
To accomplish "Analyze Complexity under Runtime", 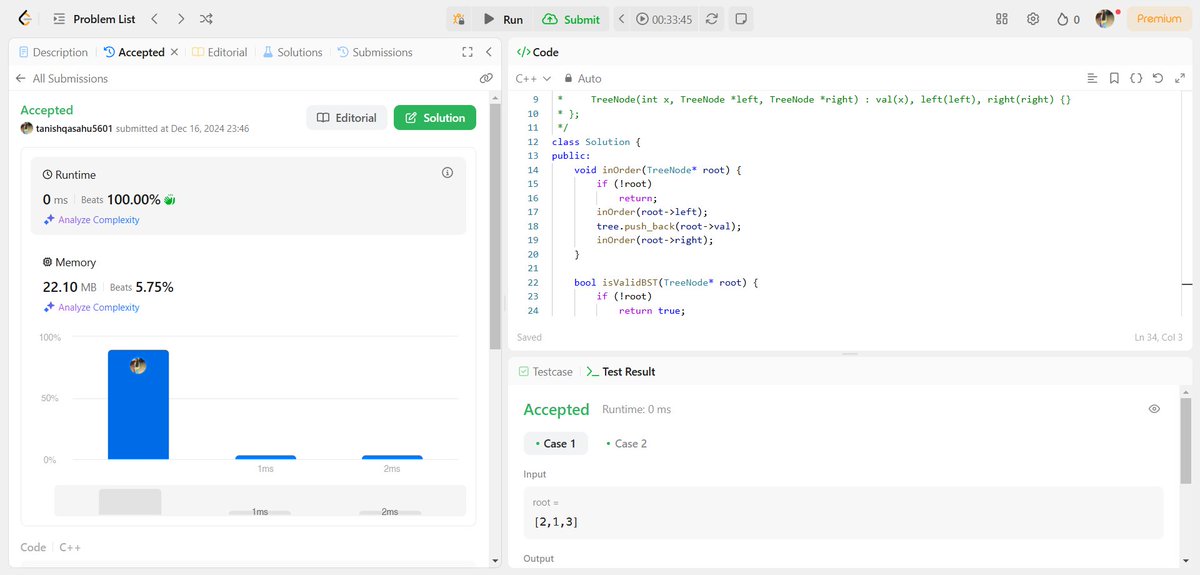I will 91,220.
